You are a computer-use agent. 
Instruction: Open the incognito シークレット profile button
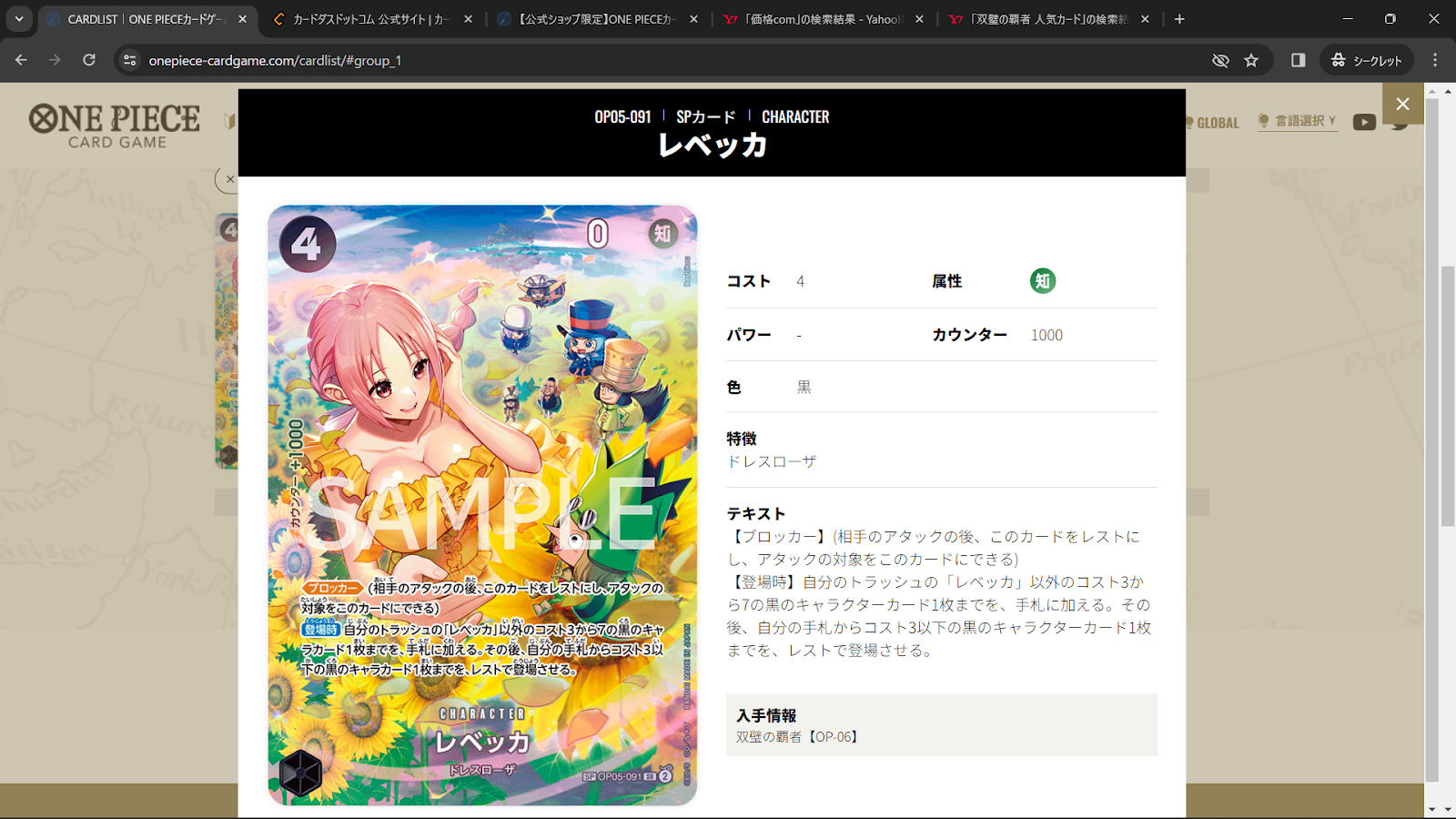tap(1367, 60)
